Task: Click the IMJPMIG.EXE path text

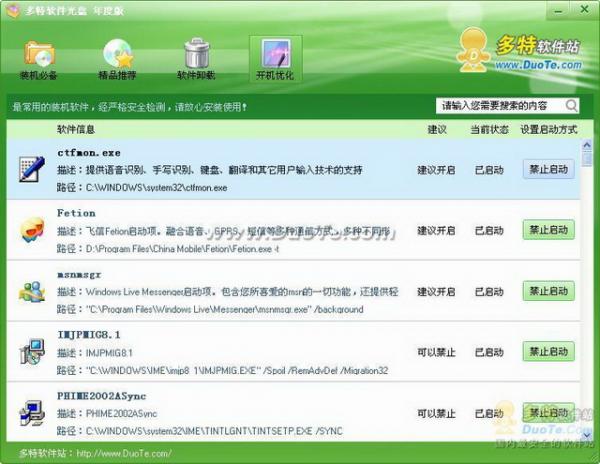Action: click(237, 370)
